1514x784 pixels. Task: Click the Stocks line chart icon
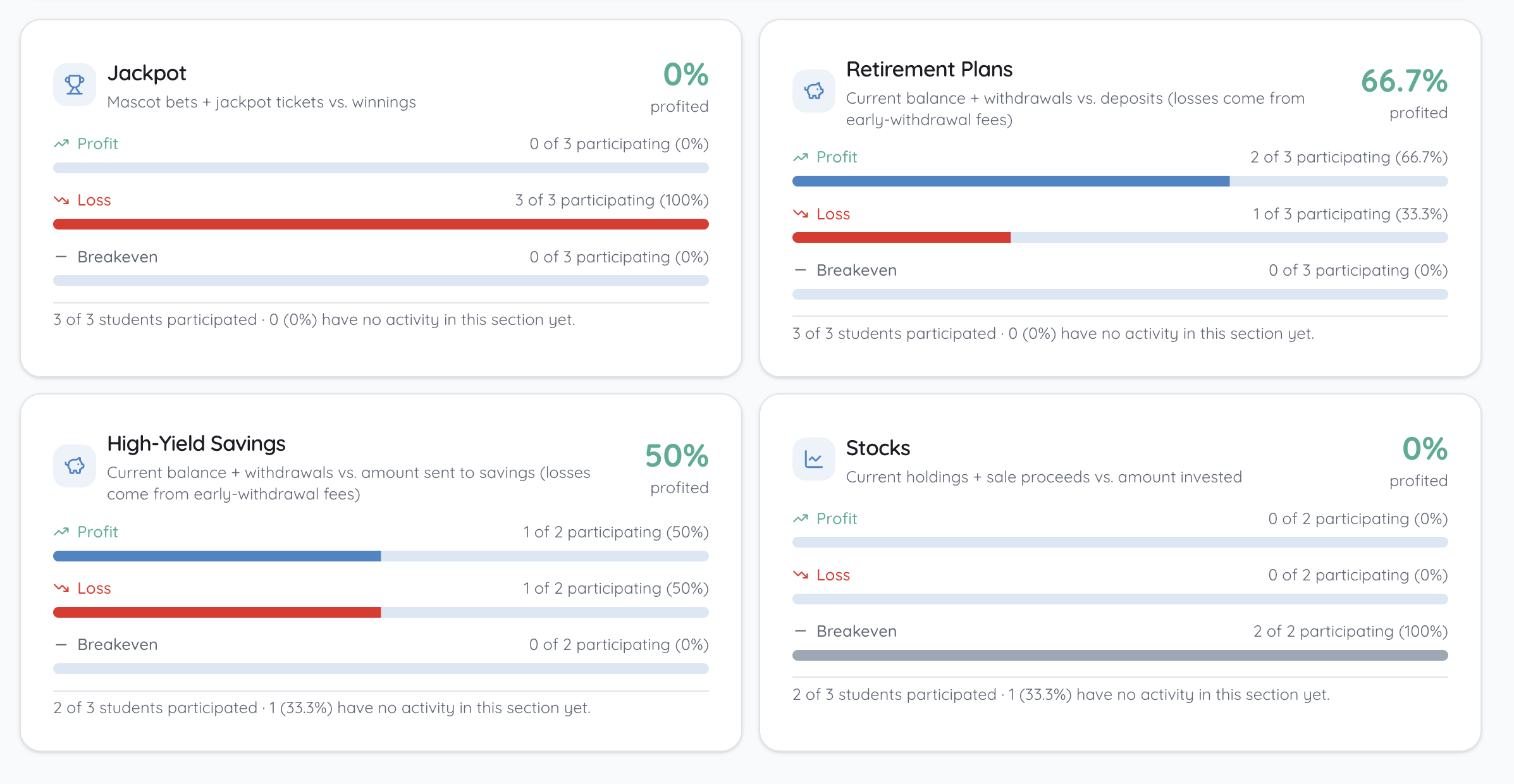814,459
